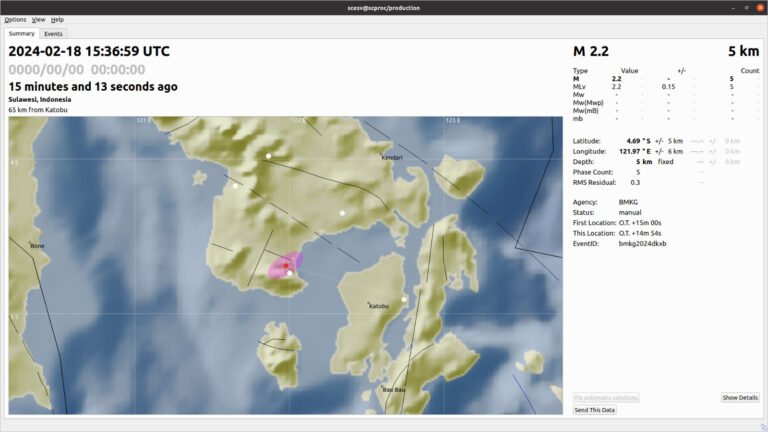Click the 65 km from Katobu text
768x432 pixels.
click(x=38, y=110)
